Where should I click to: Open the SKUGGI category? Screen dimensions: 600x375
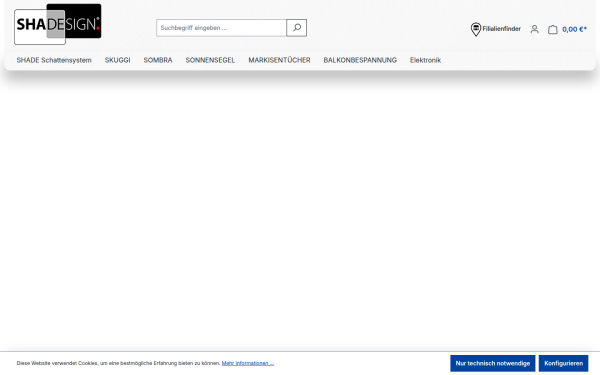click(117, 60)
